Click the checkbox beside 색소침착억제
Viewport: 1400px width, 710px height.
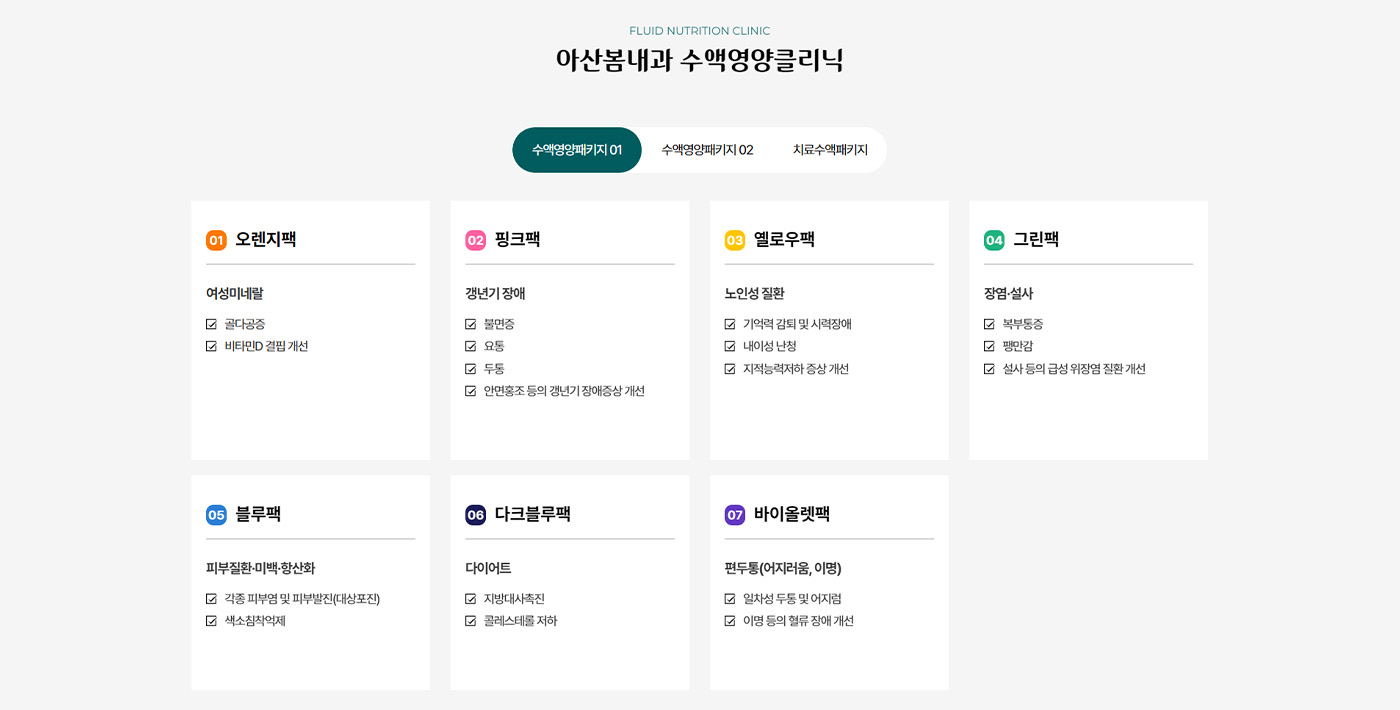coord(211,621)
